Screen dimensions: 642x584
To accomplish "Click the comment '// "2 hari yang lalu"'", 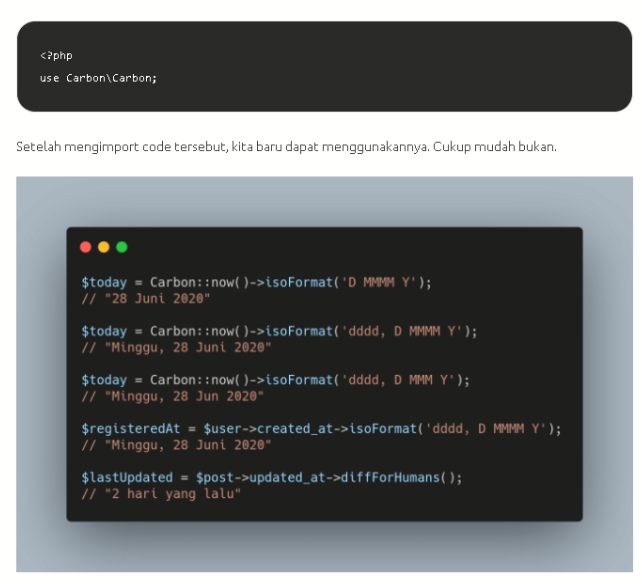I will (x=161, y=493).
